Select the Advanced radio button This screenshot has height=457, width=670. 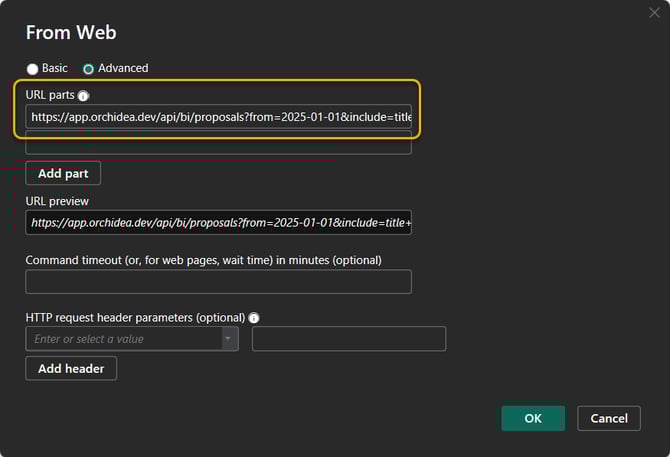[89, 69]
